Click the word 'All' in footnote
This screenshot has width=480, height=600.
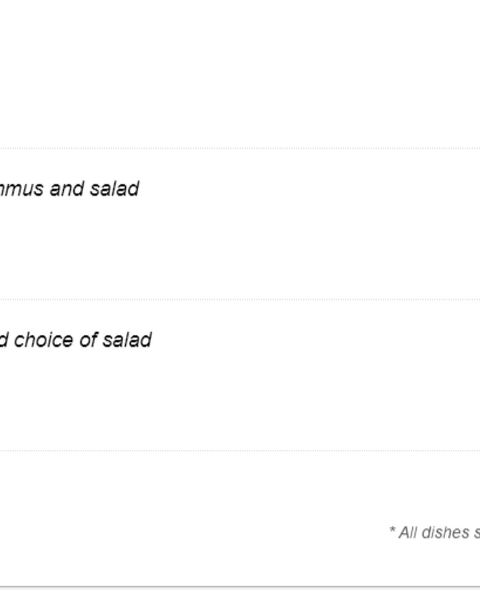408,532
